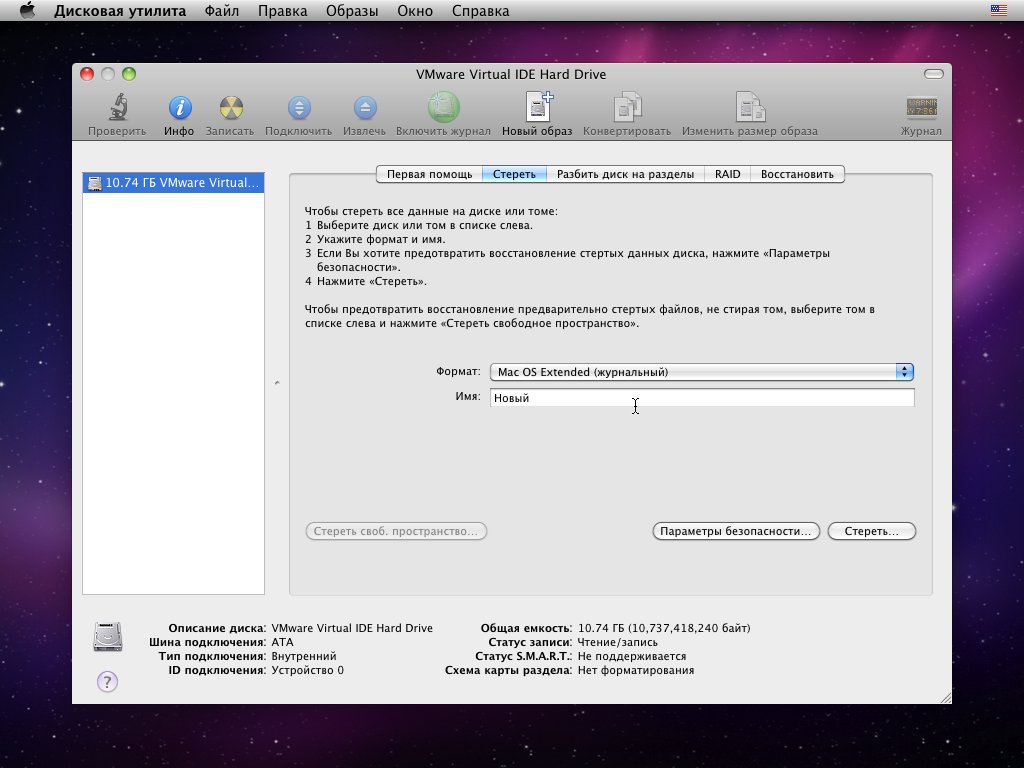Viewport: 1024px width, 768px height.
Task: Select the 10.74 ГБ VMware disk in sidebar
Action: tap(174, 183)
